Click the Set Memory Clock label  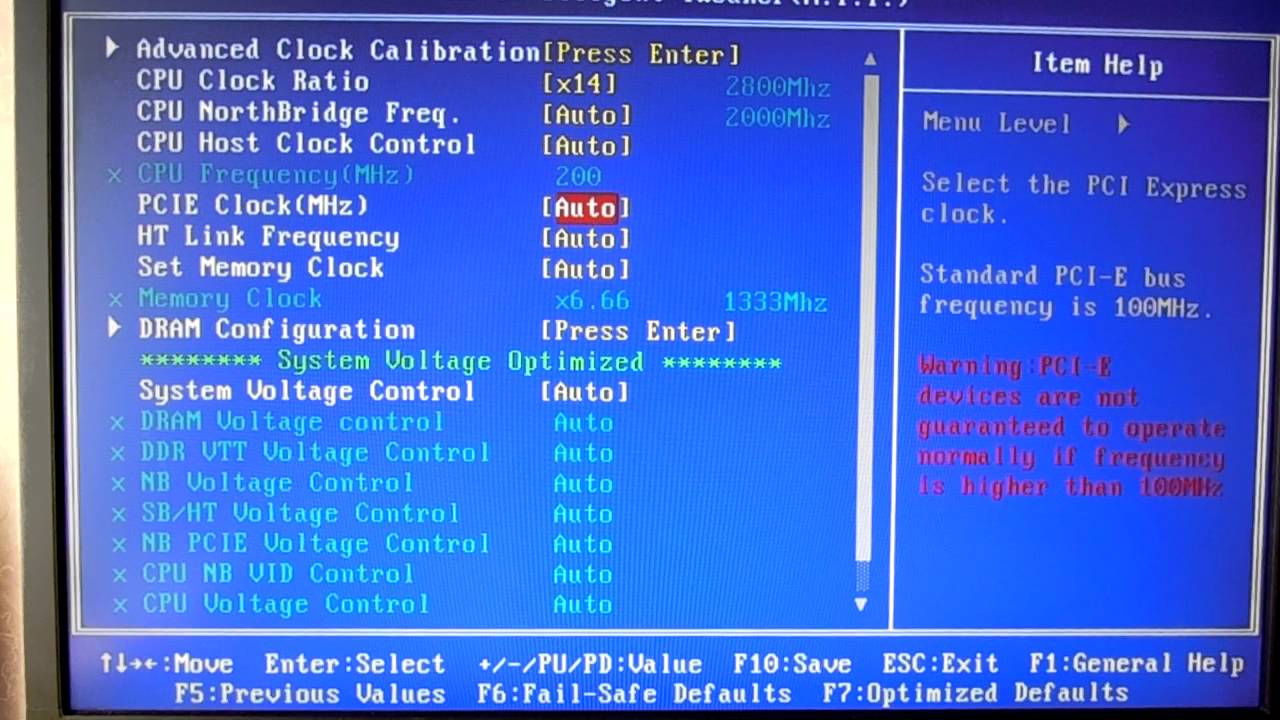tap(261, 268)
